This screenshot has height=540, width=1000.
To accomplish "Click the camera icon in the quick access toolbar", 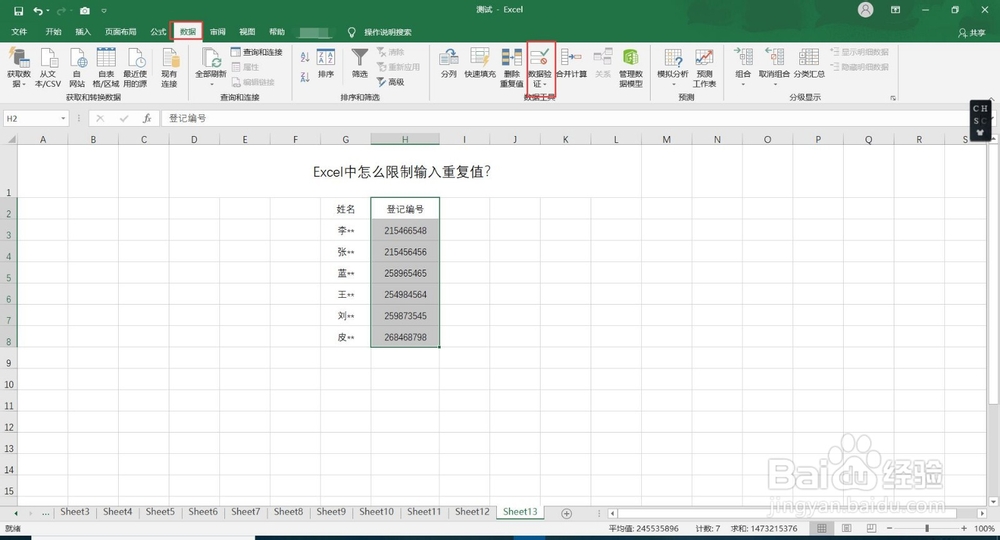I will (x=85, y=11).
